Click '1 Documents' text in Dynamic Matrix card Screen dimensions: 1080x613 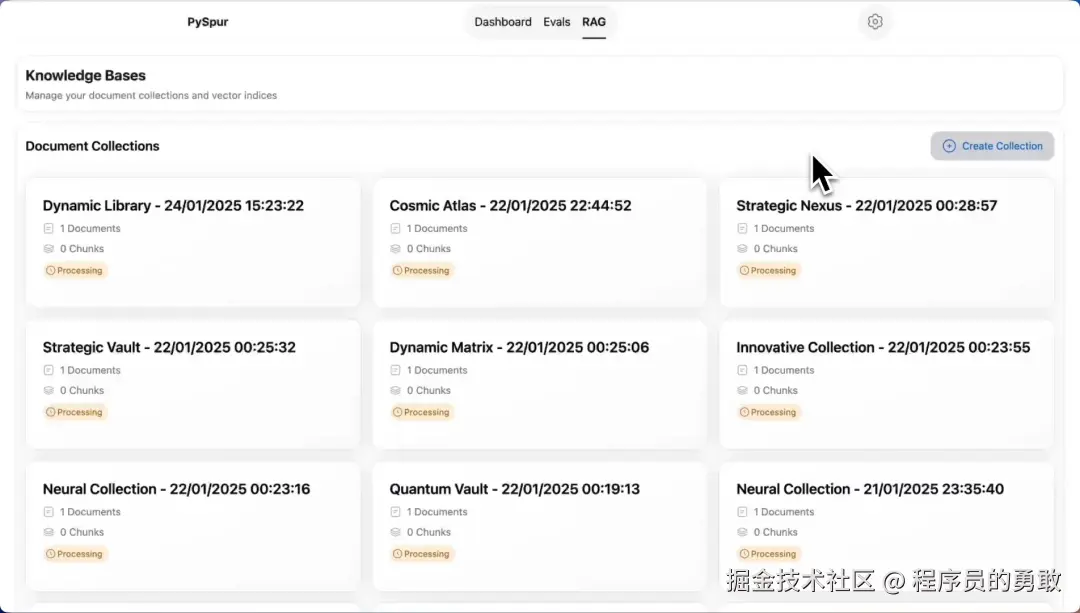[x=437, y=370]
